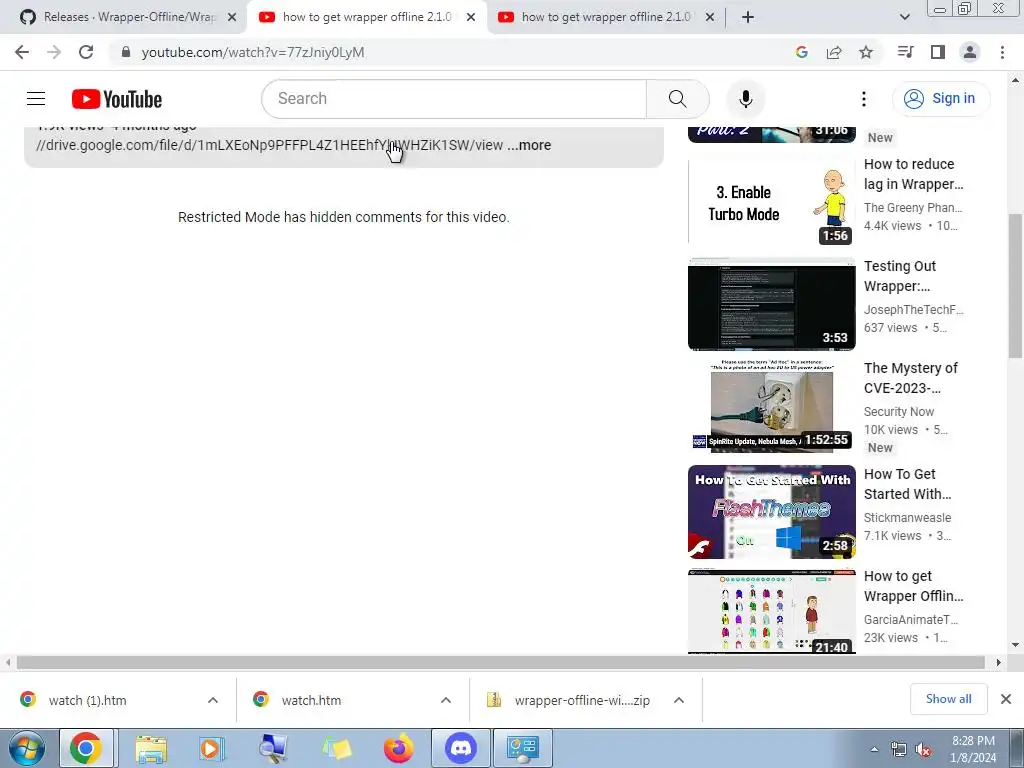This screenshot has height=768, width=1024.
Task: Expand options arrow for watch.htm download
Action: click(445, 700)
